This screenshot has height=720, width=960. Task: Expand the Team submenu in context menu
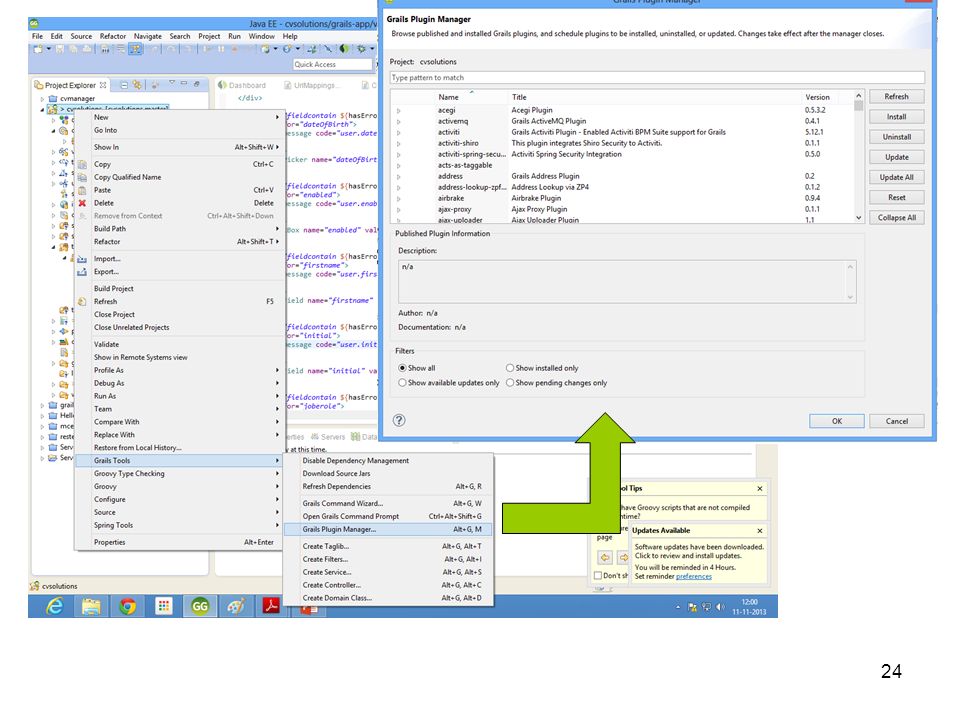[x=277, y=409]
